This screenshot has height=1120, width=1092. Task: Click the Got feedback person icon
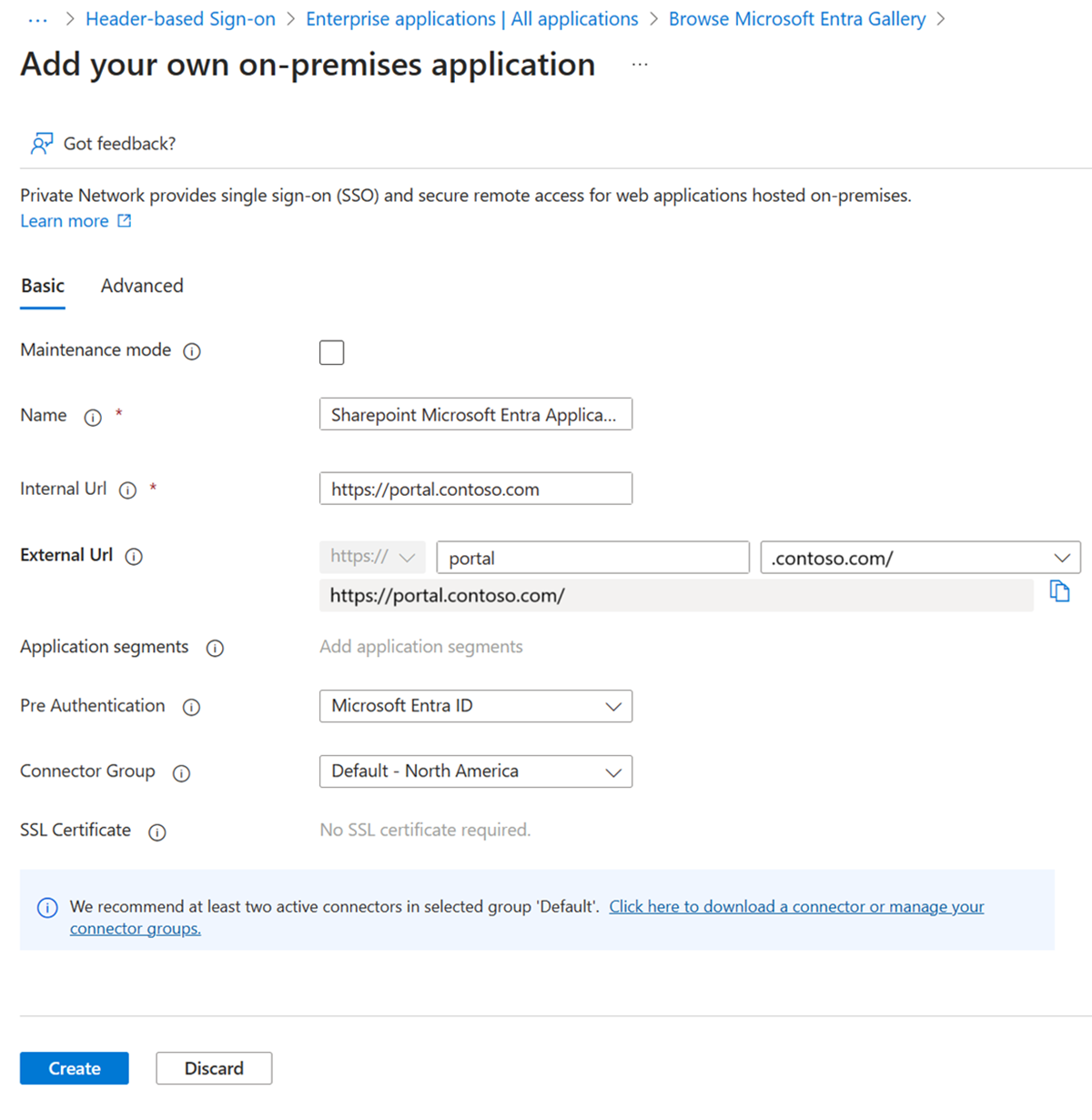click(41, 144)
